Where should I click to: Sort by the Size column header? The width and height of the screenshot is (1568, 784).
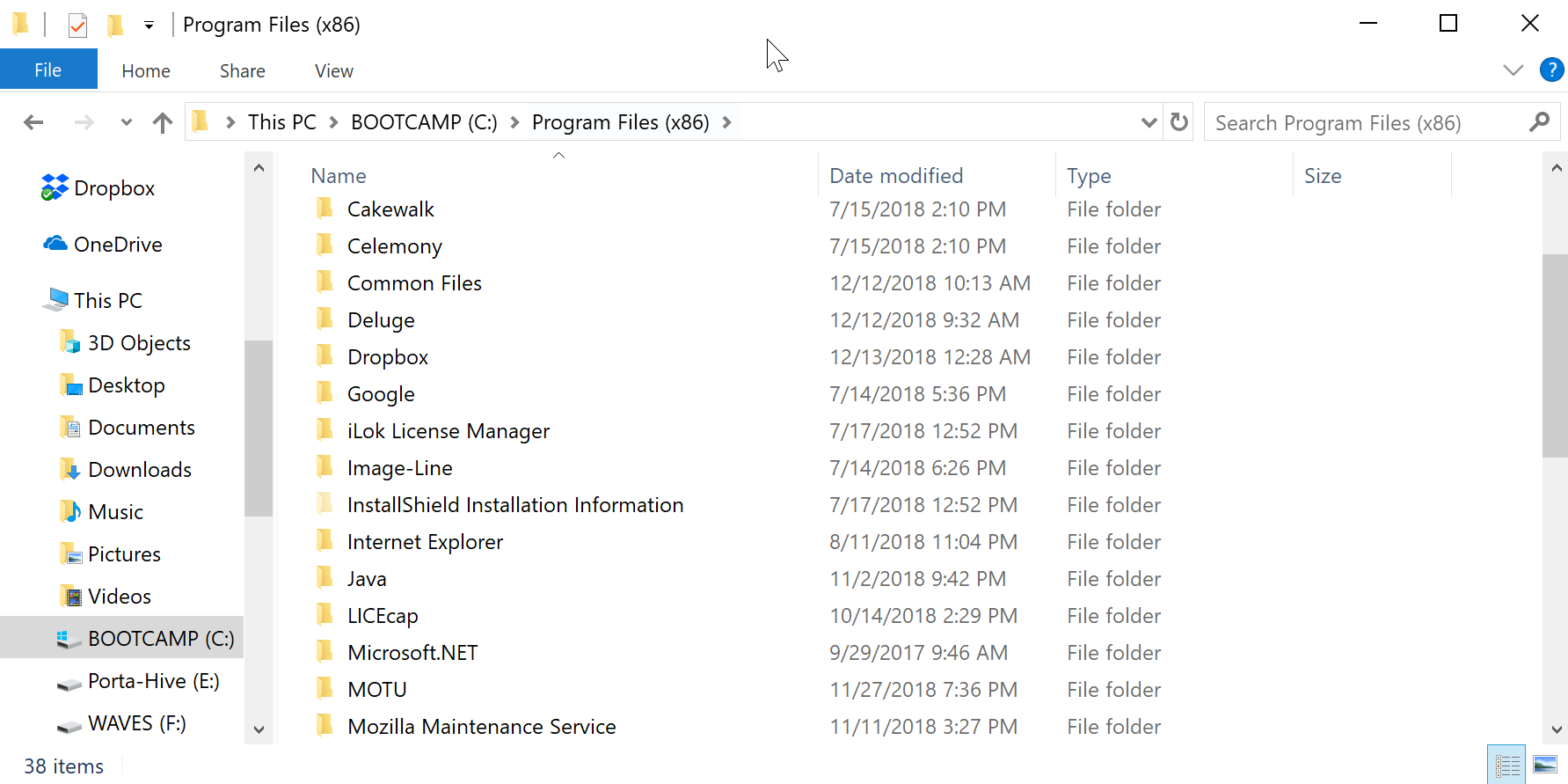click(x=1323, y=176)
